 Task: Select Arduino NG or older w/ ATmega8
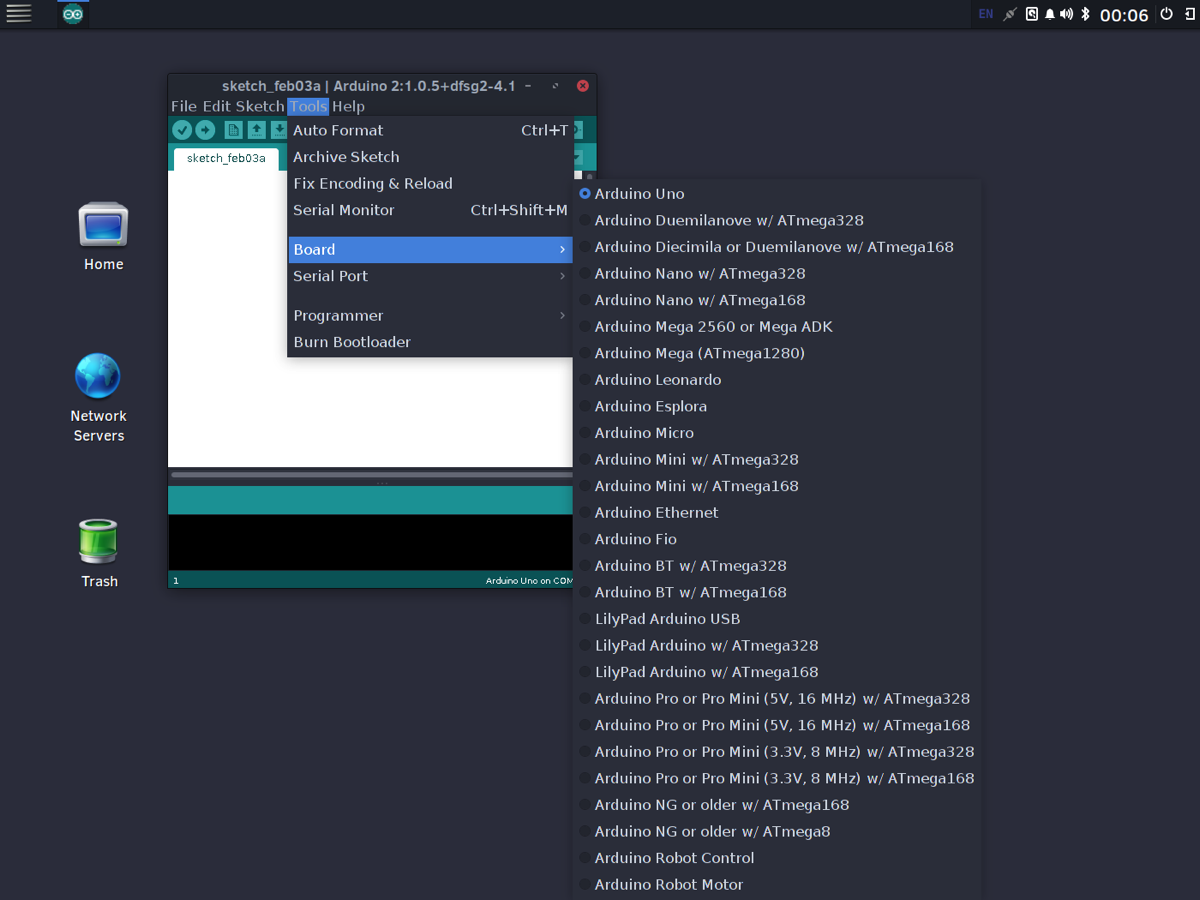coord(777,832)
